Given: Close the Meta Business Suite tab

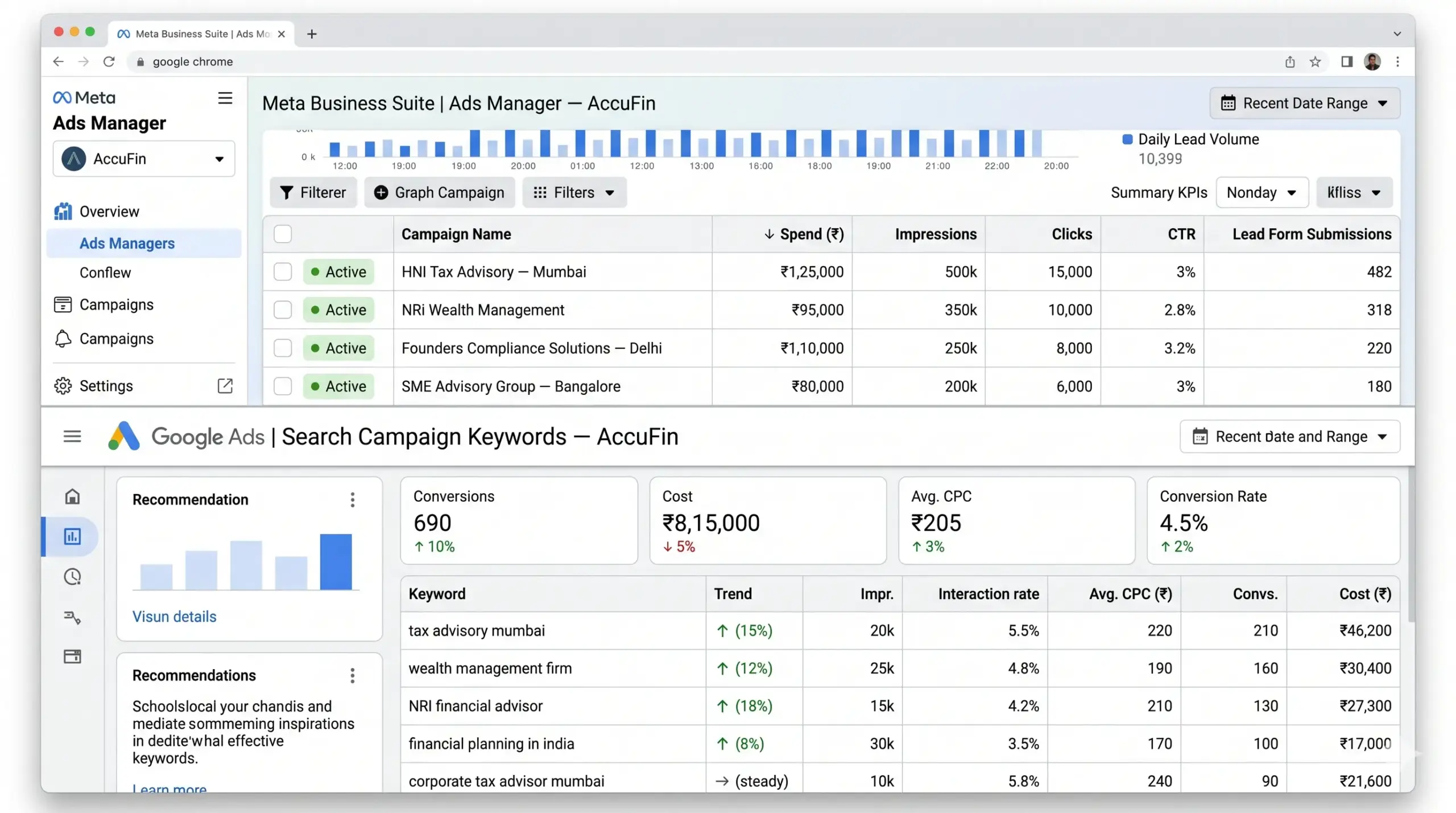Looking at the screenshot, I should pos(281,34).
